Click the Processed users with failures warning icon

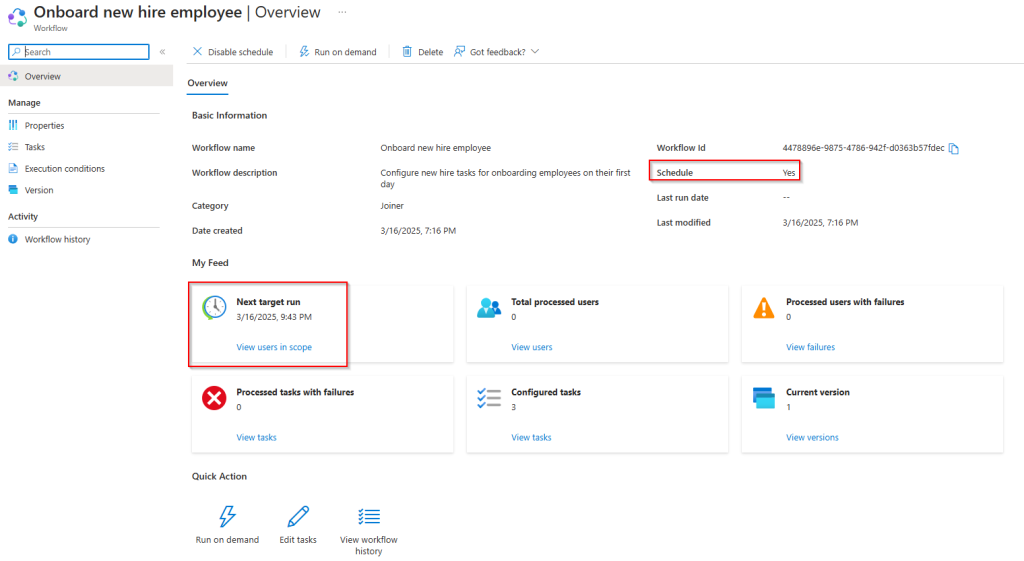[764, 308]
